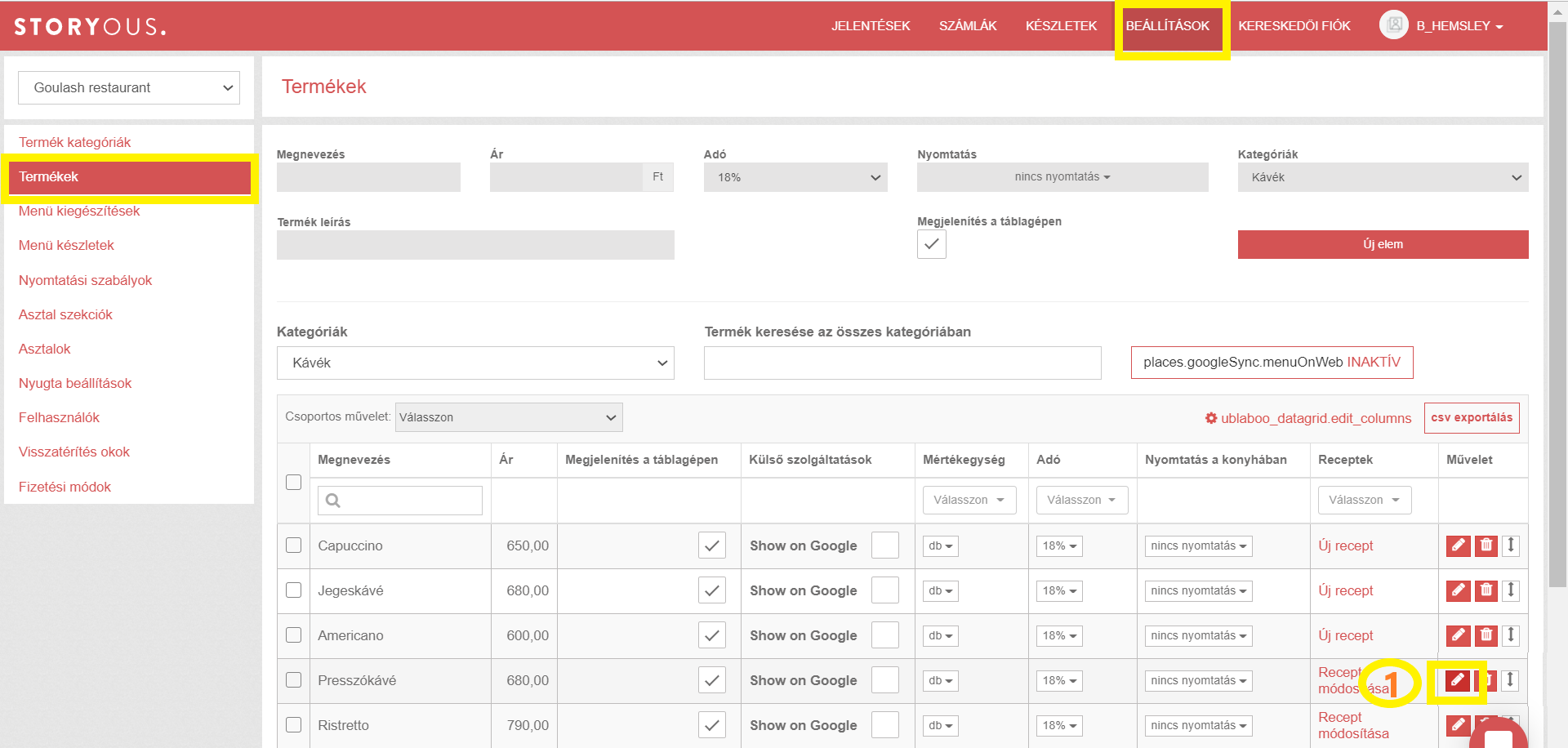Click the Megnevezés input field in form
Viewport: 1568px width, 748px height.
[368, 177]
